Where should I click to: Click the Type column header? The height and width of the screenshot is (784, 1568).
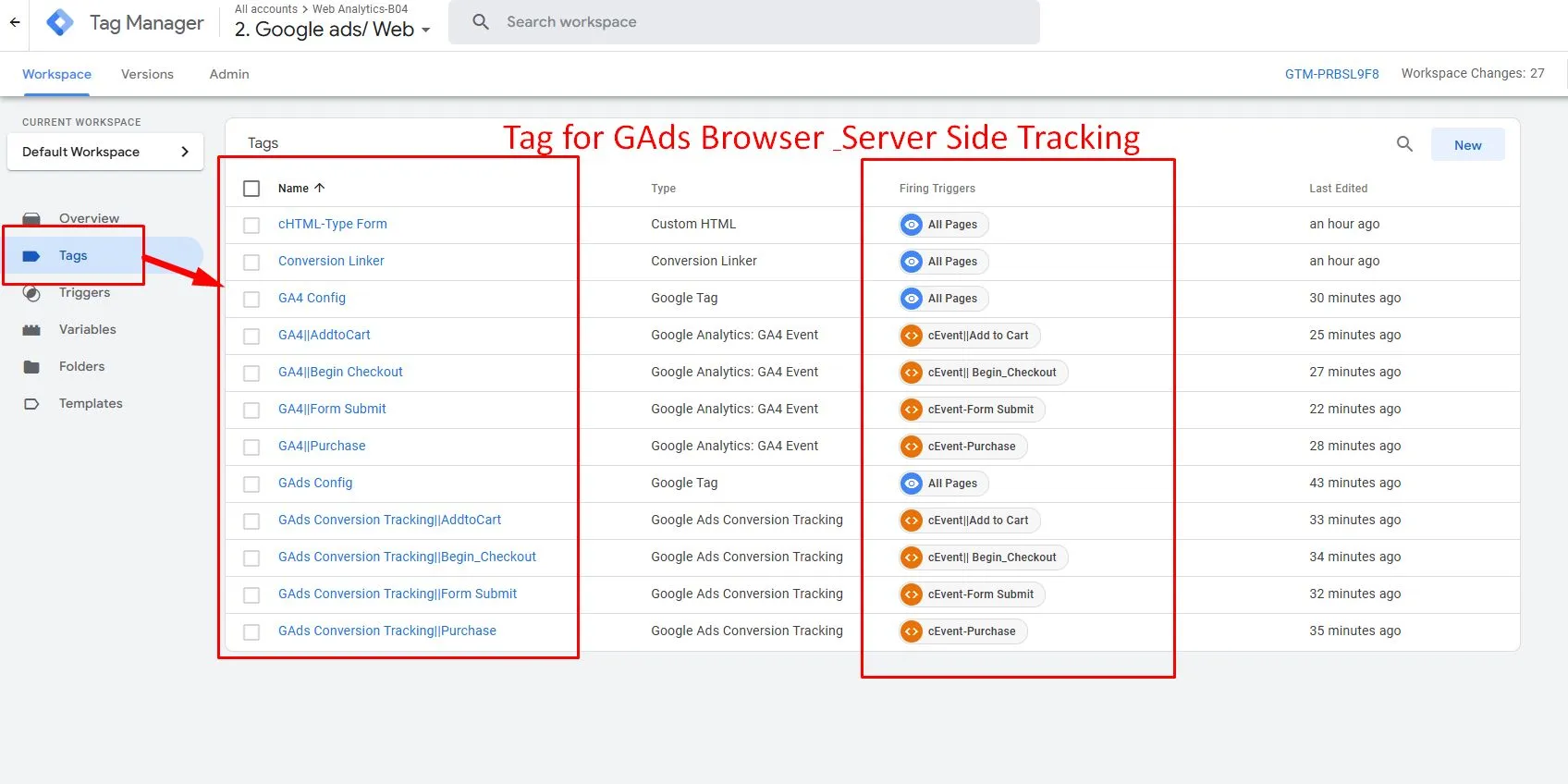[663, 189]
